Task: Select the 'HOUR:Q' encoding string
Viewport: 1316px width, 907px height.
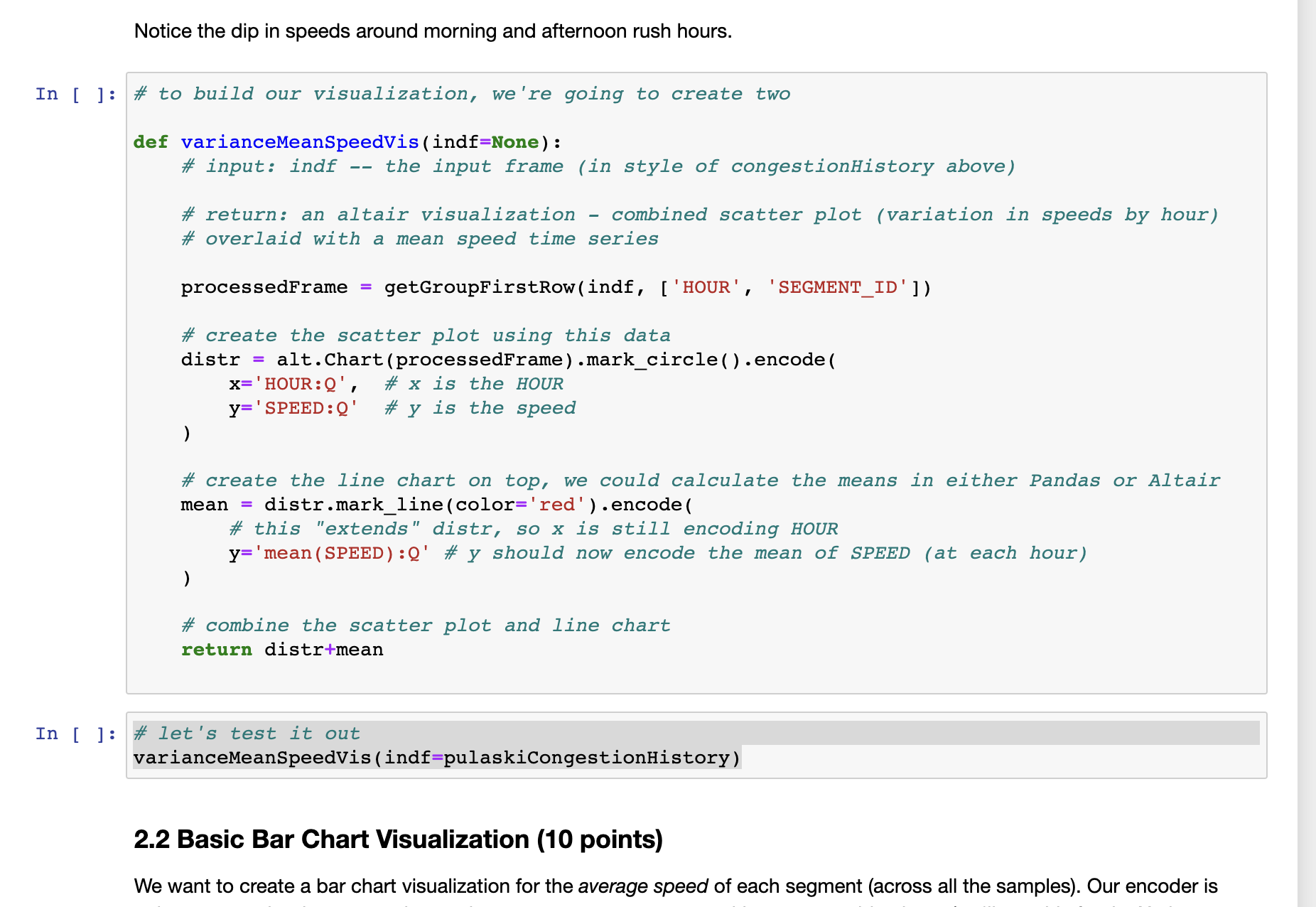Action: click(304, 383)
